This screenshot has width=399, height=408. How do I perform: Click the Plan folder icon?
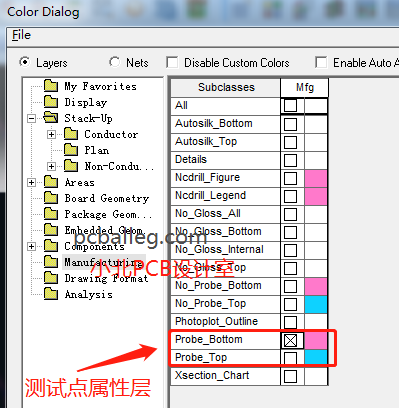[71, 150]
